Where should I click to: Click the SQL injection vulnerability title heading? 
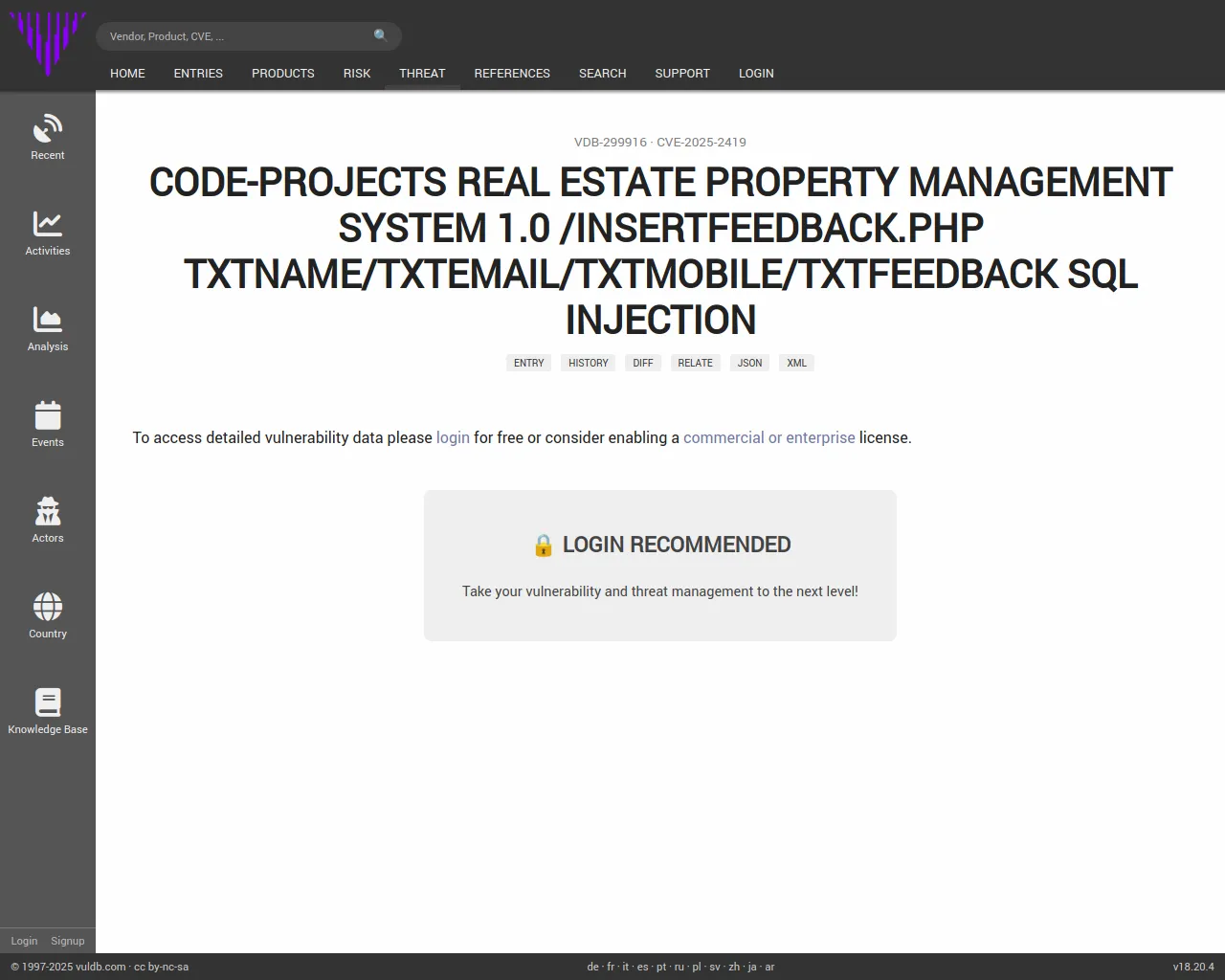[x=660, y=251]
